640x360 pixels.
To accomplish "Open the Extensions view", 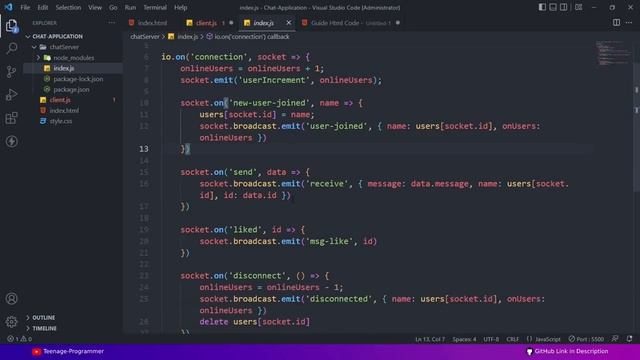I will (11, 118).
